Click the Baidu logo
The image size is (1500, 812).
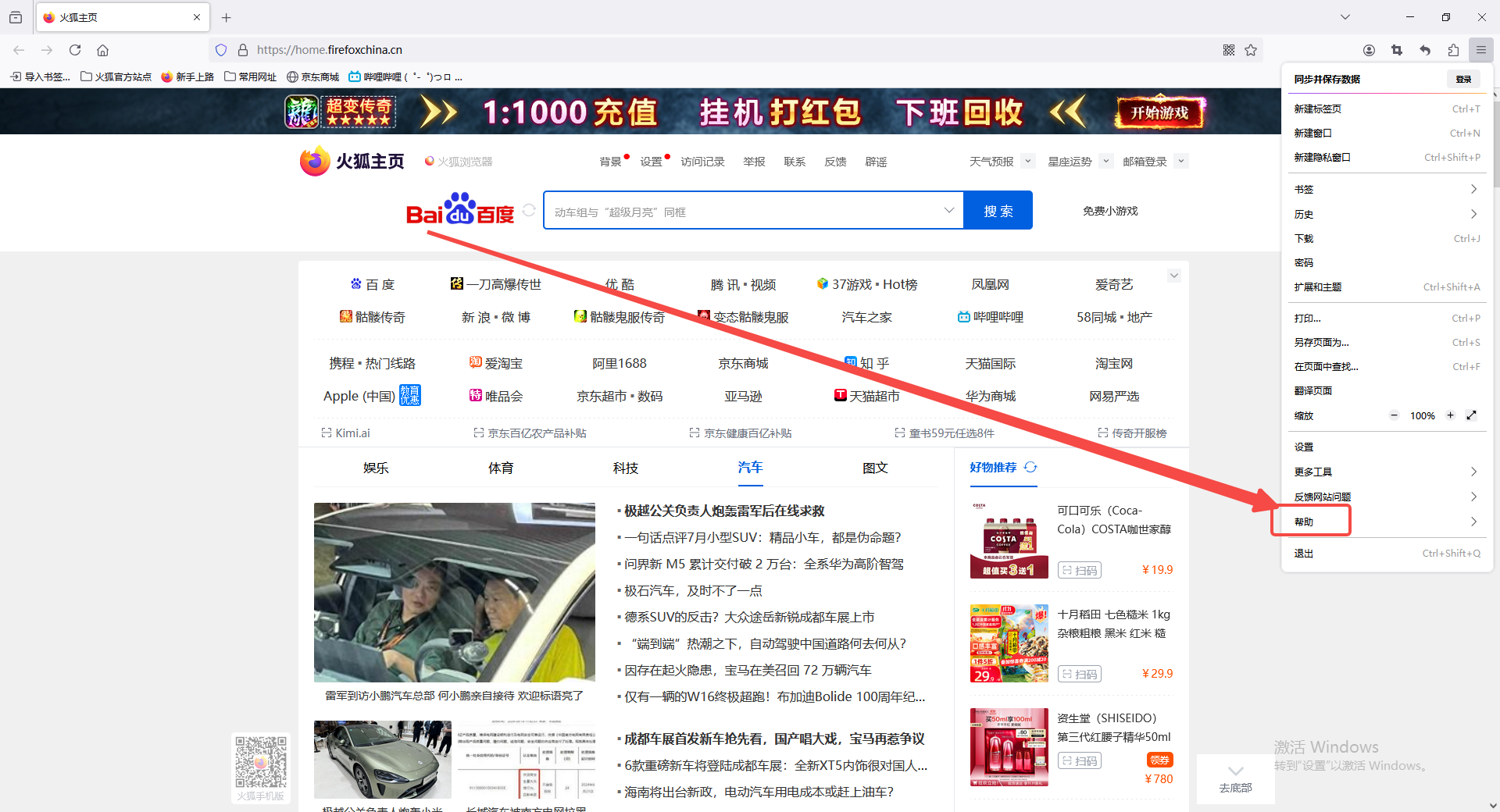tap(460, 209)
